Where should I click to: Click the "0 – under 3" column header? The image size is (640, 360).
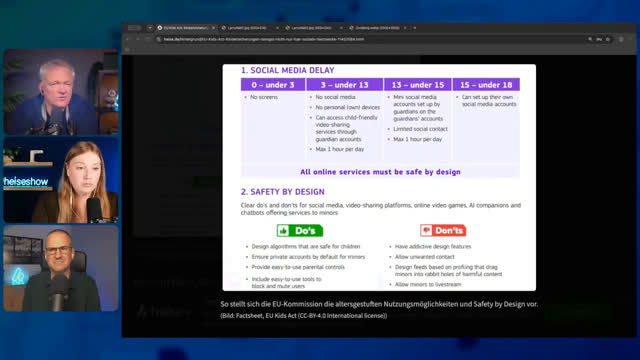(273, 84)
